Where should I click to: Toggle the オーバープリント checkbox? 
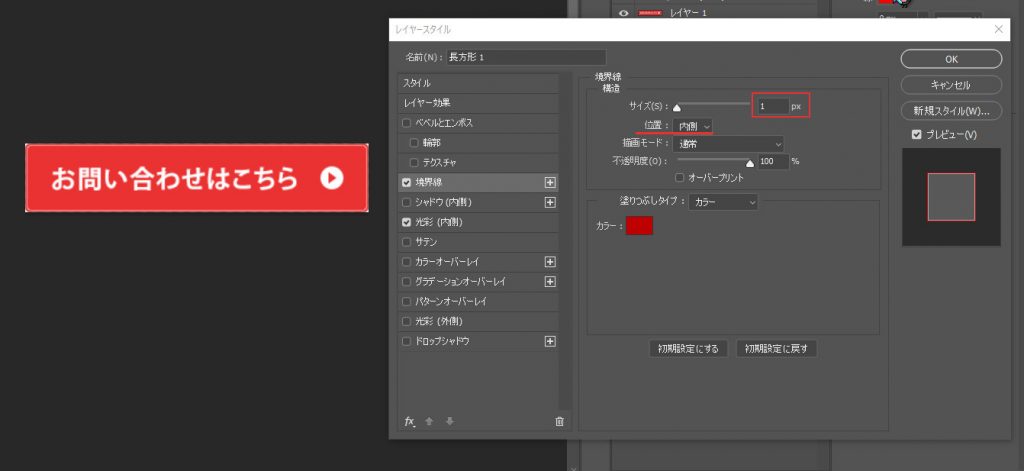(679, 177)
